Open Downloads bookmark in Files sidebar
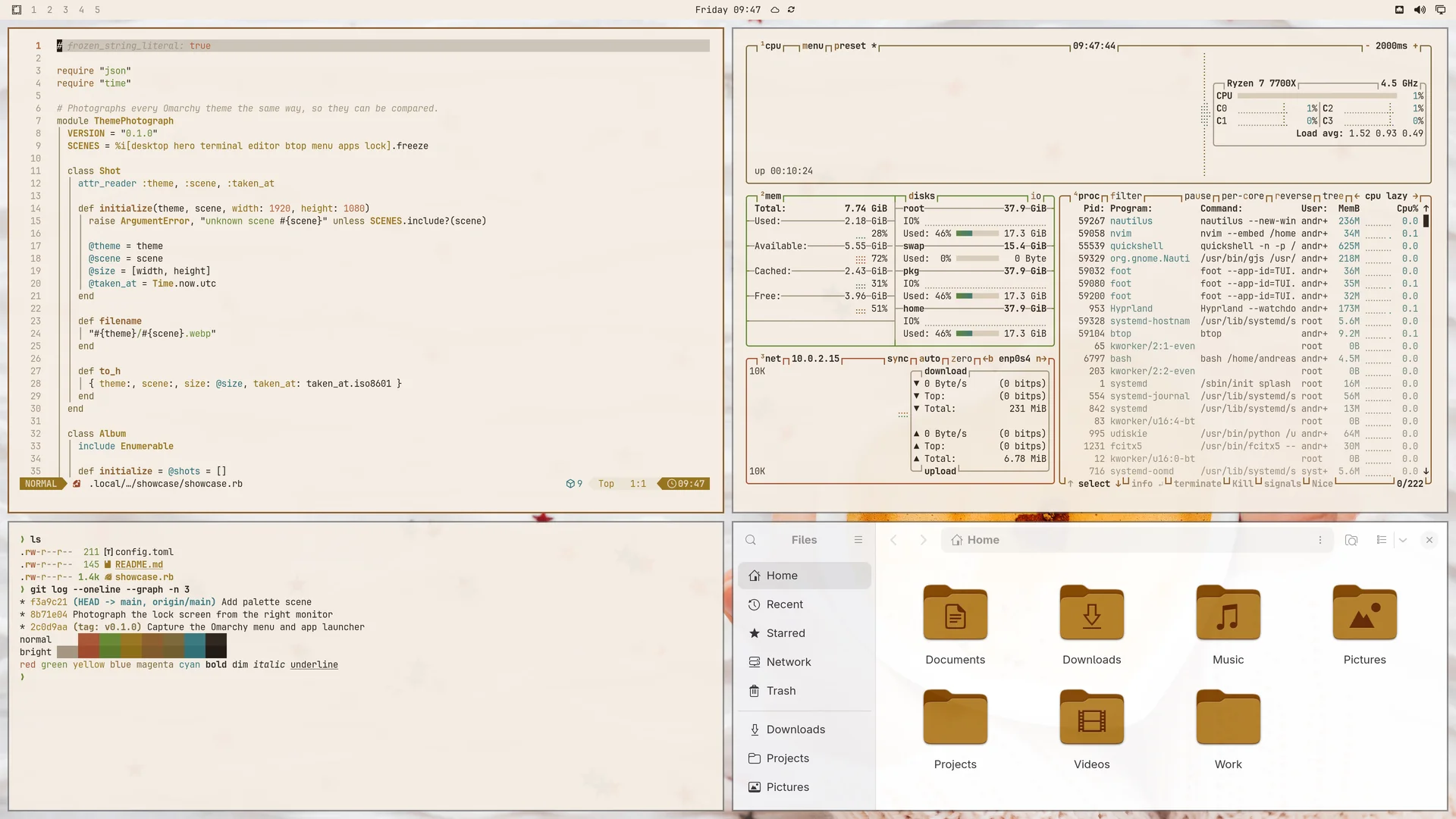 (805, 730)
